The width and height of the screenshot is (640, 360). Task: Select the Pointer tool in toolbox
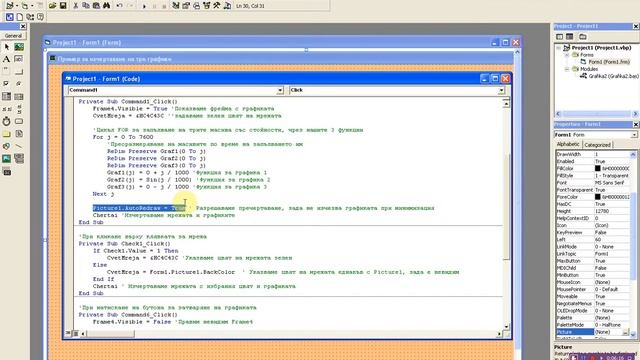point(7,47)
